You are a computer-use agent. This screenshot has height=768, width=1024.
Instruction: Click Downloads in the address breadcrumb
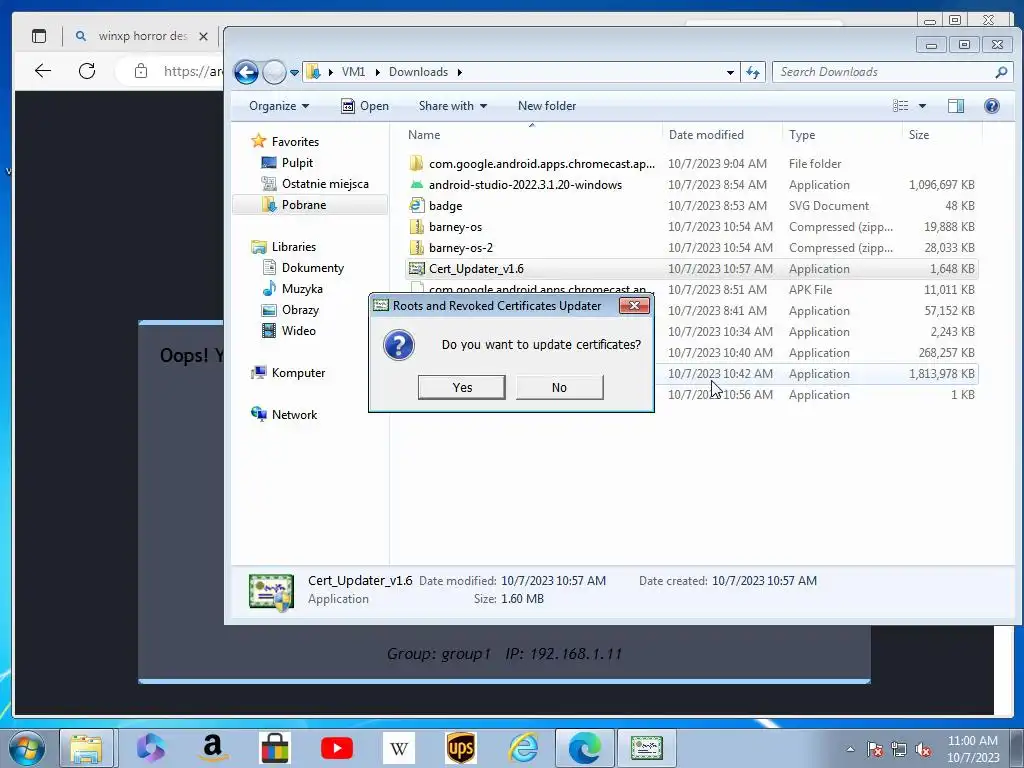419,72
